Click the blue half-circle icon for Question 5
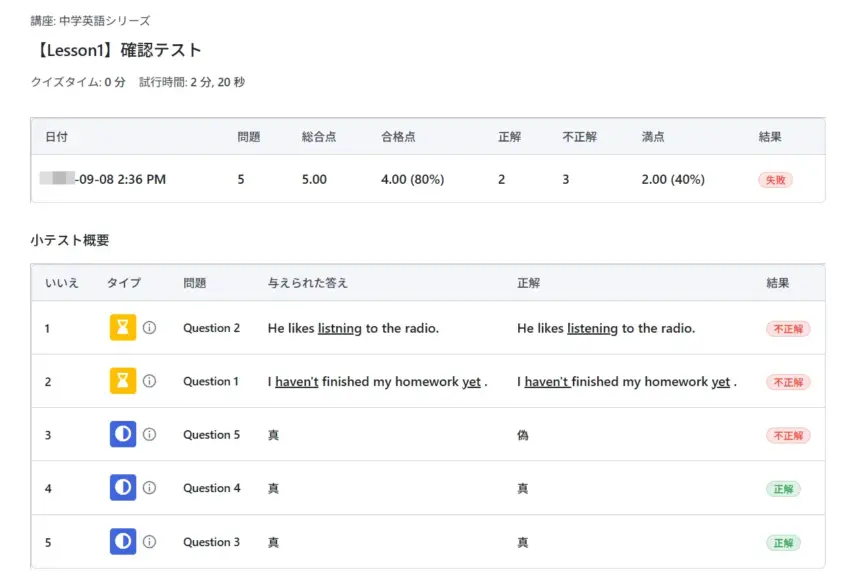This screenshot has width=850, height=585. tap(122, 435)
